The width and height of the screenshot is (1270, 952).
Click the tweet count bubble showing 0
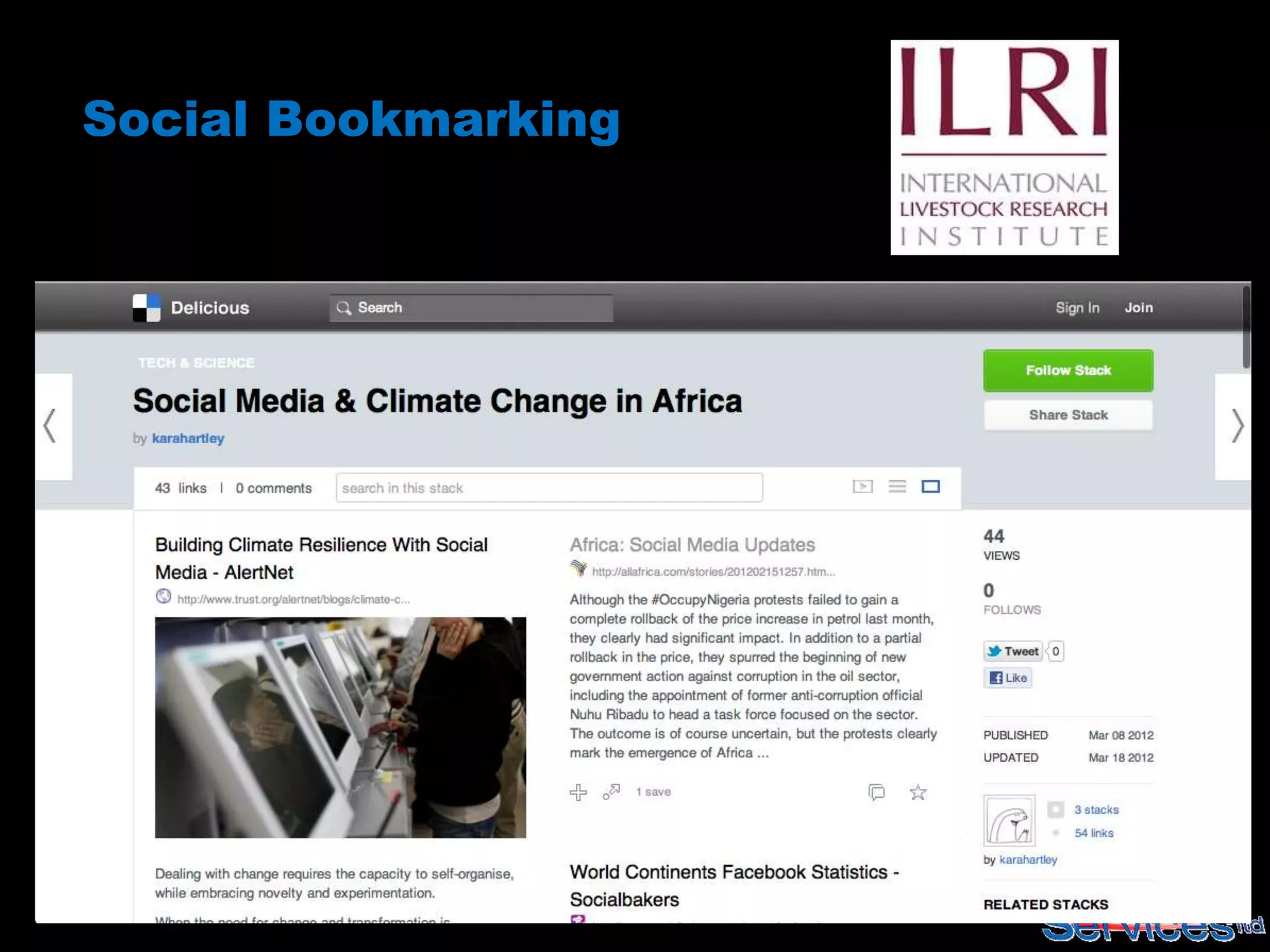tap(1055, 651)
